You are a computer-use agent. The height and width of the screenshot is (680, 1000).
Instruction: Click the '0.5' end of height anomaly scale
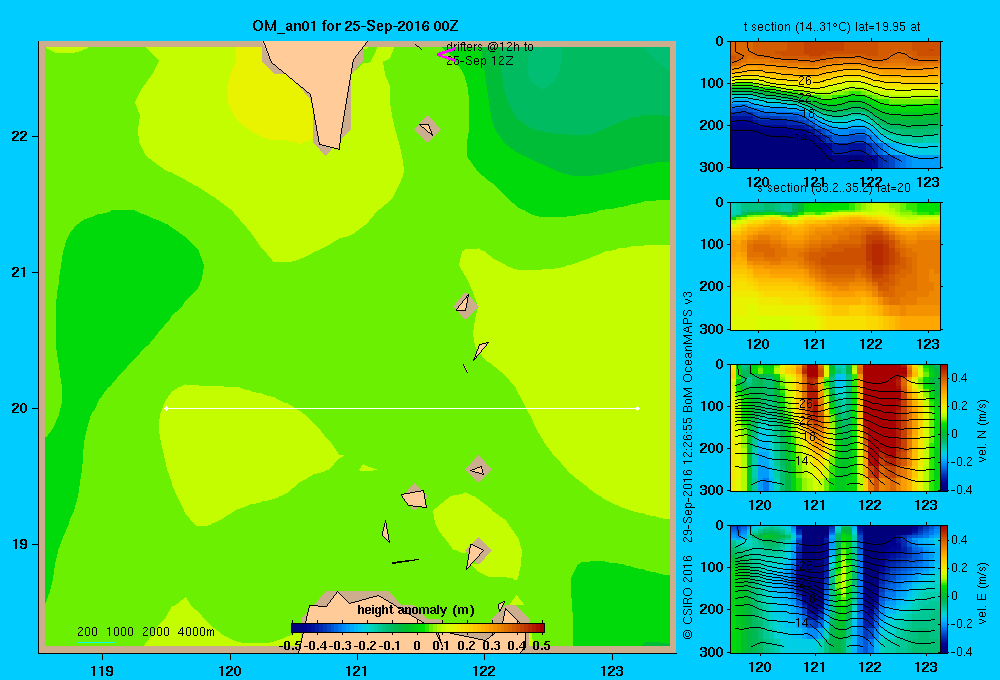541,646
